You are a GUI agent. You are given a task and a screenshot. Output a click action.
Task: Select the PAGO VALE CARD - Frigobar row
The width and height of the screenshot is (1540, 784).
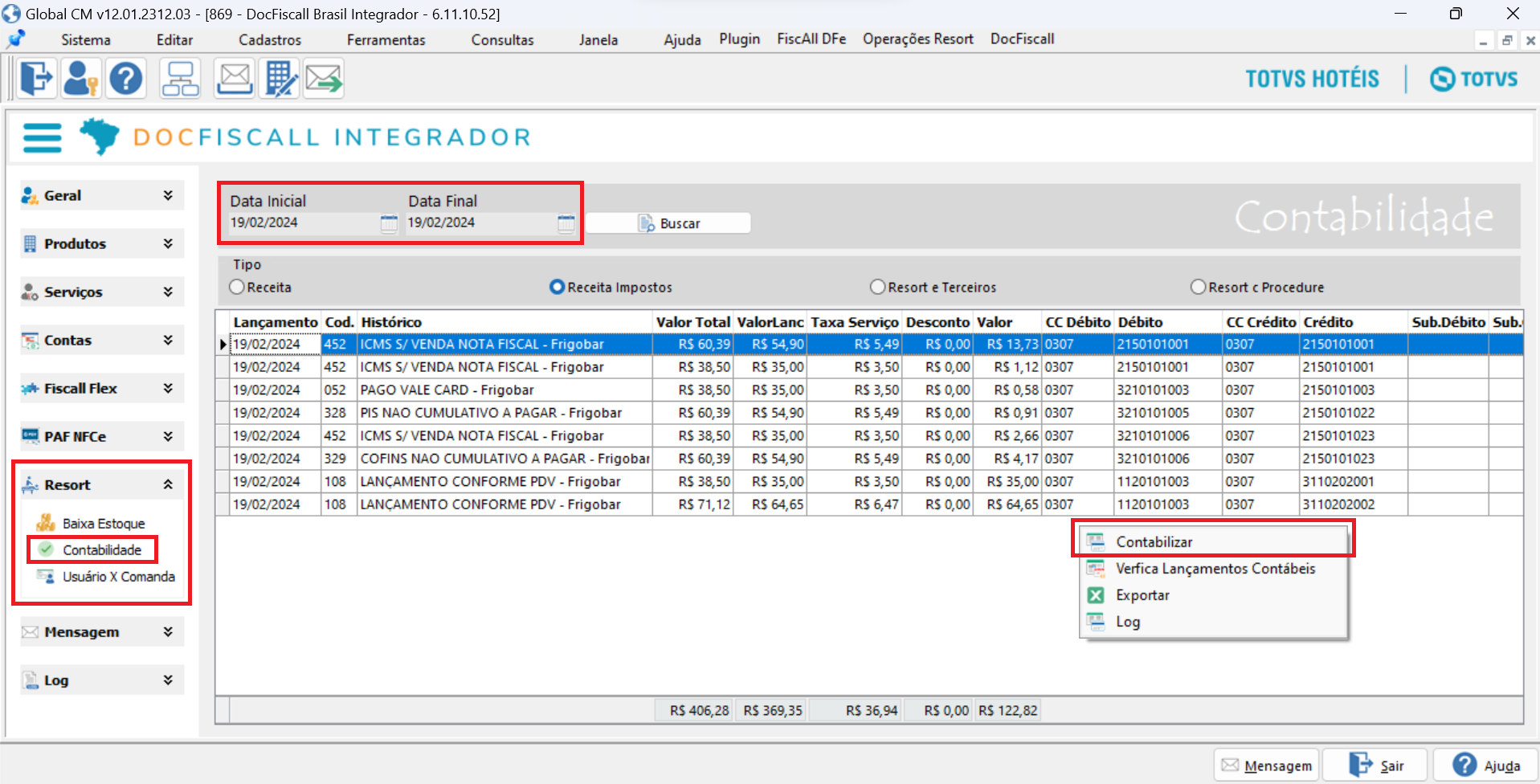[x=869, y=390]
